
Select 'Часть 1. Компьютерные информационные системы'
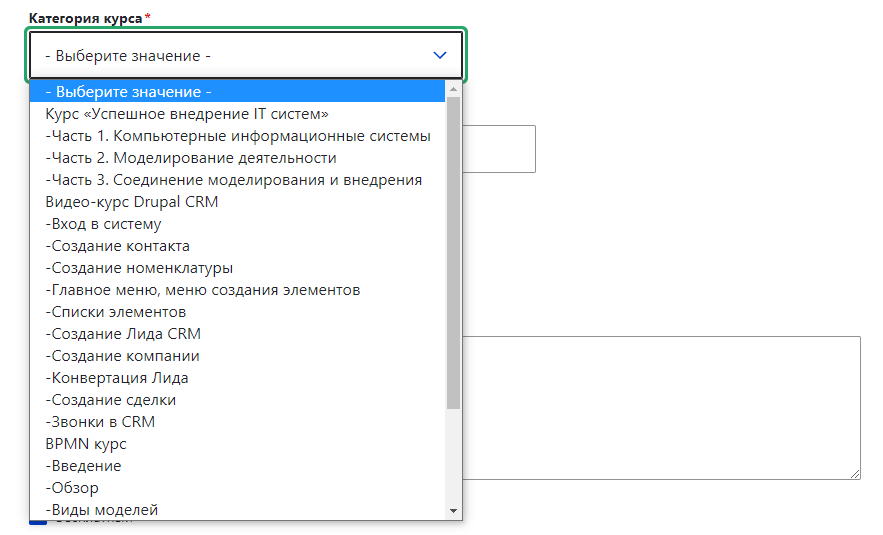coord(237,136)
